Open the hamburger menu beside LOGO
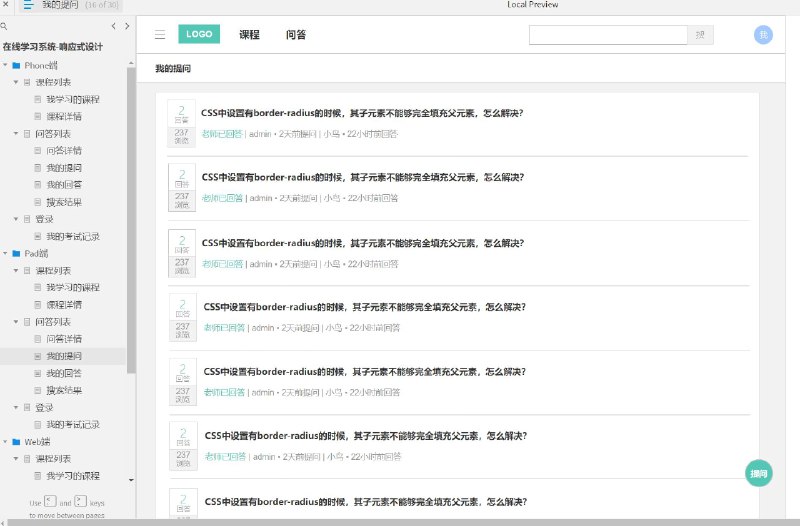Screen dimensions: 800x526 (160, 35)
